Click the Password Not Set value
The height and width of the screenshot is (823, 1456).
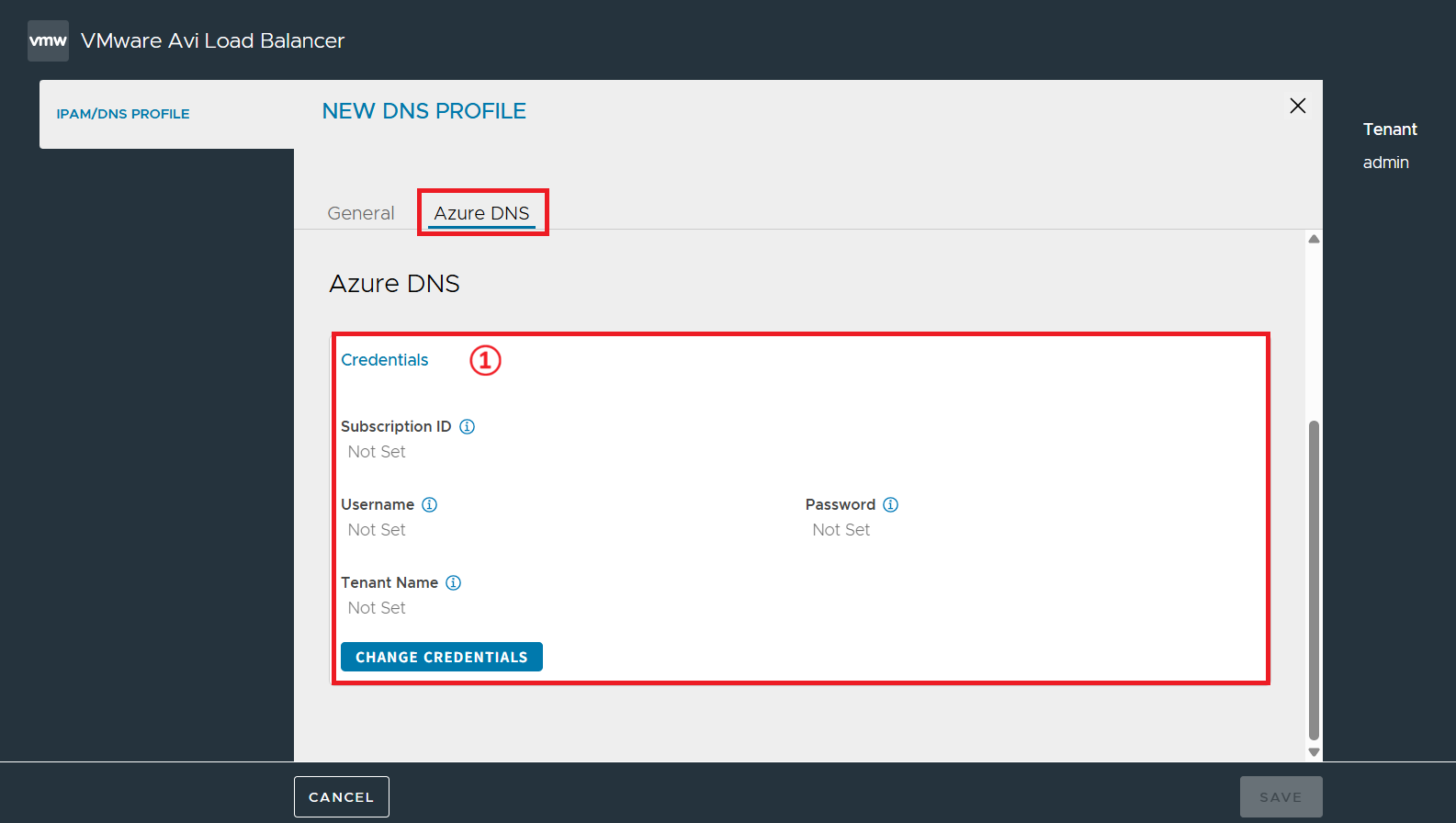(x=841, y=530)
